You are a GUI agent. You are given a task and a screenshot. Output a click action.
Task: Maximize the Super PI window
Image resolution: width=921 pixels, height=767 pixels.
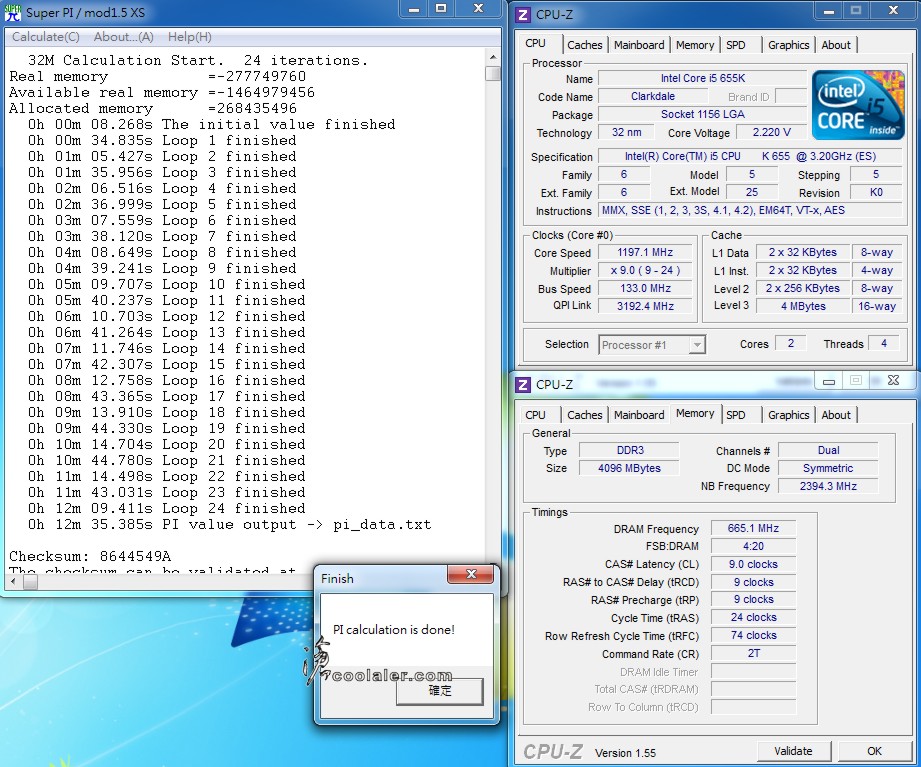441,9
